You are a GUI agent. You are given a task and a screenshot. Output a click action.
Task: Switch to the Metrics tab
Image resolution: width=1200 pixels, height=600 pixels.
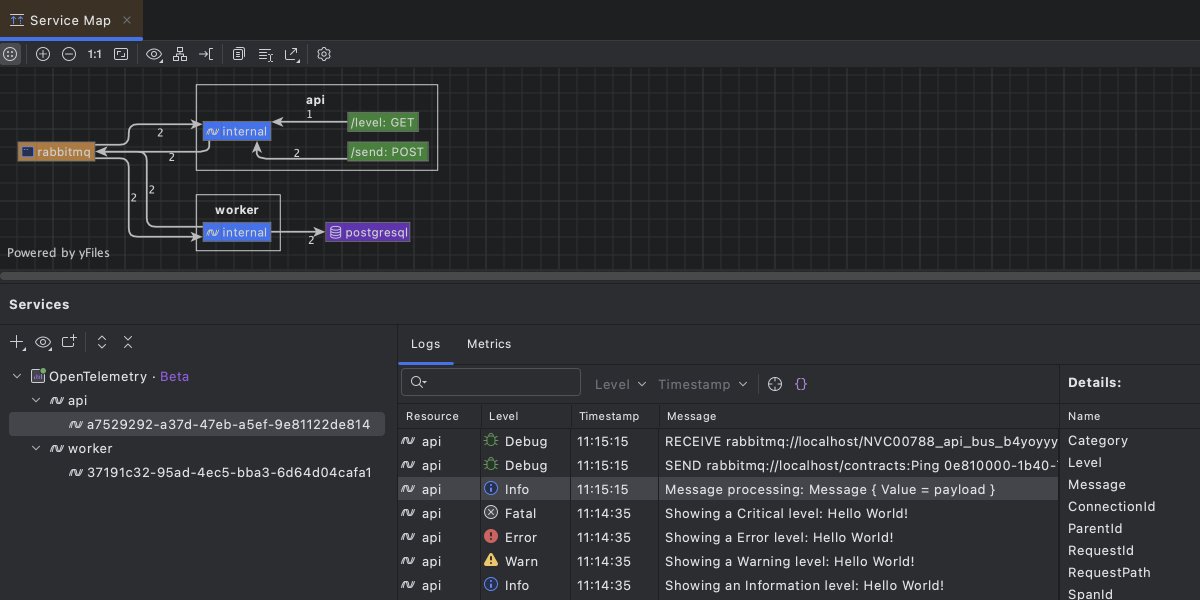coord(489,344)
